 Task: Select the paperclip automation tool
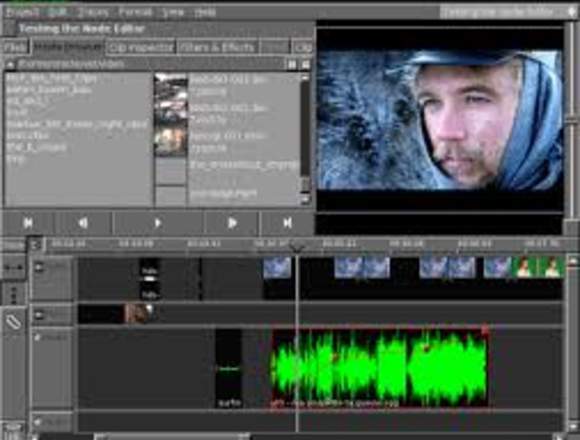[14, 322]
